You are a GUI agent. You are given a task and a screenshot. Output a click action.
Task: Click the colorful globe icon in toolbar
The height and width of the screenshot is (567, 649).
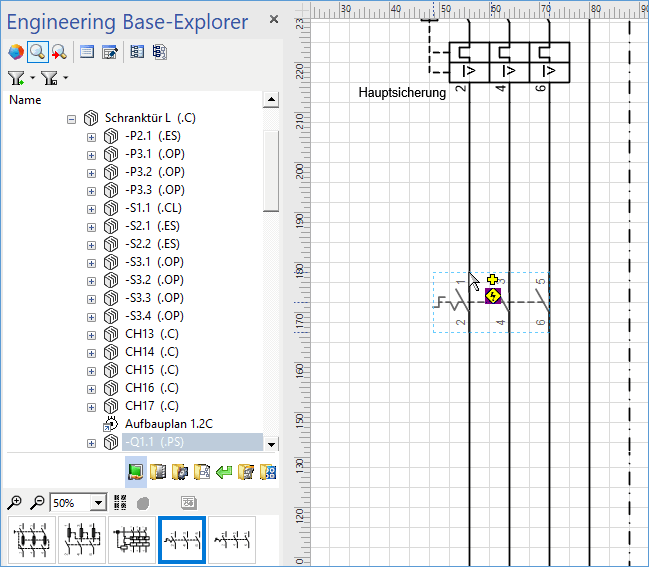tap(15, 52)
